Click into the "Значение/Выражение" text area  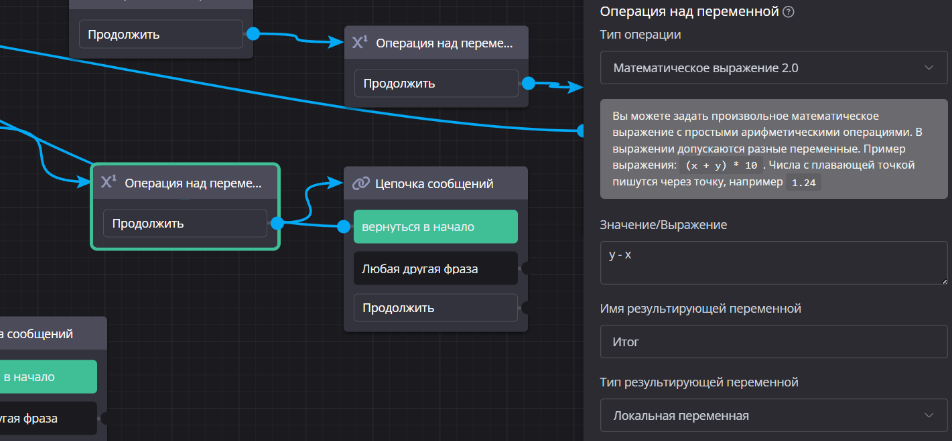pyautogui.click(x=774, y=264)
